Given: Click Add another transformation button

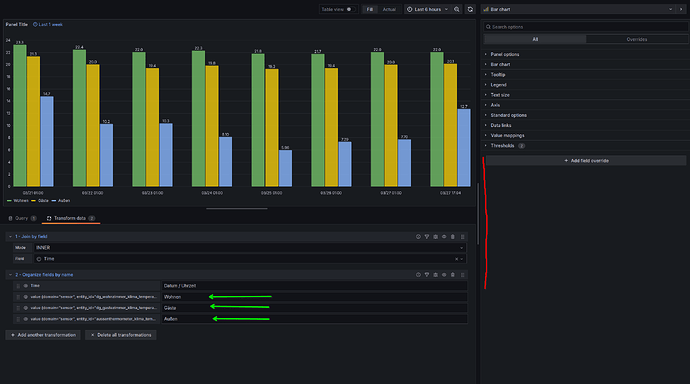Looking at the screenshot, I should [43, 335].
